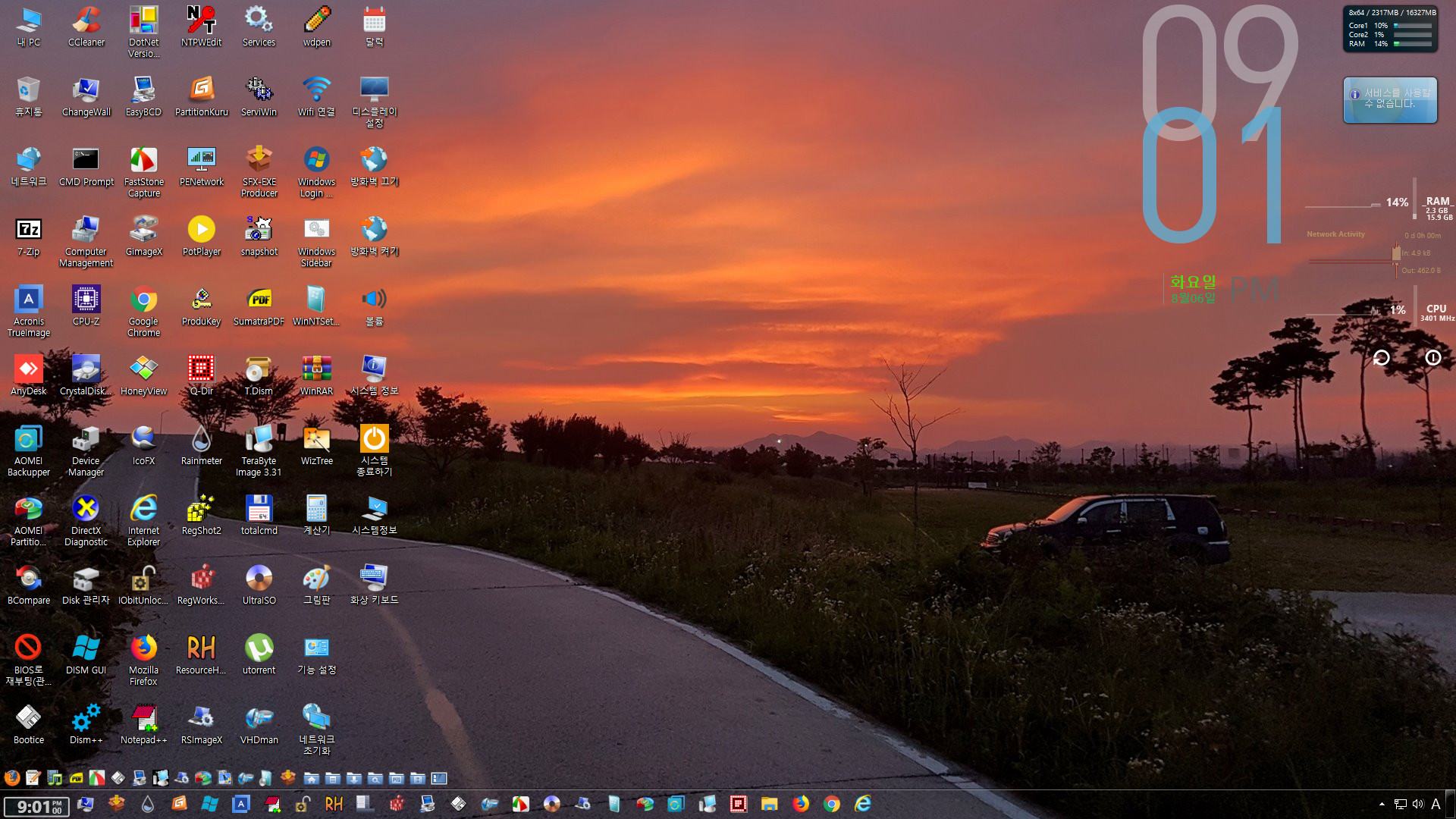Open WinRAR desktop shortcut
Viewport: 1456px width, 819px height.
pyautogui.click(x=316, y=376)
